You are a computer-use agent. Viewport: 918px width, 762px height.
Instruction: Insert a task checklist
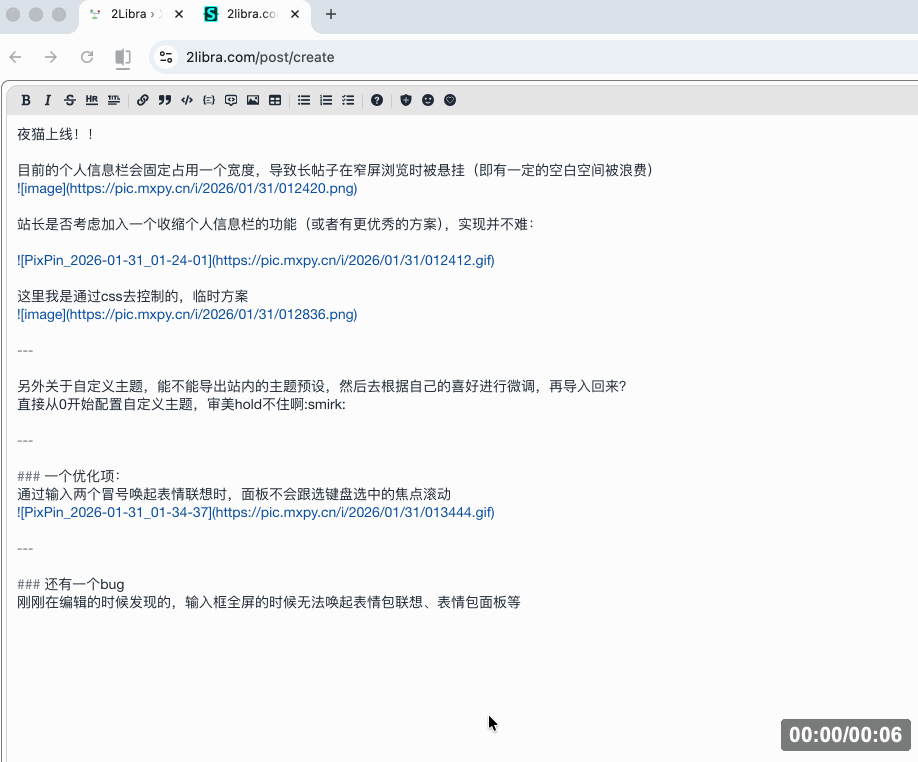click(x=348, y=100)
